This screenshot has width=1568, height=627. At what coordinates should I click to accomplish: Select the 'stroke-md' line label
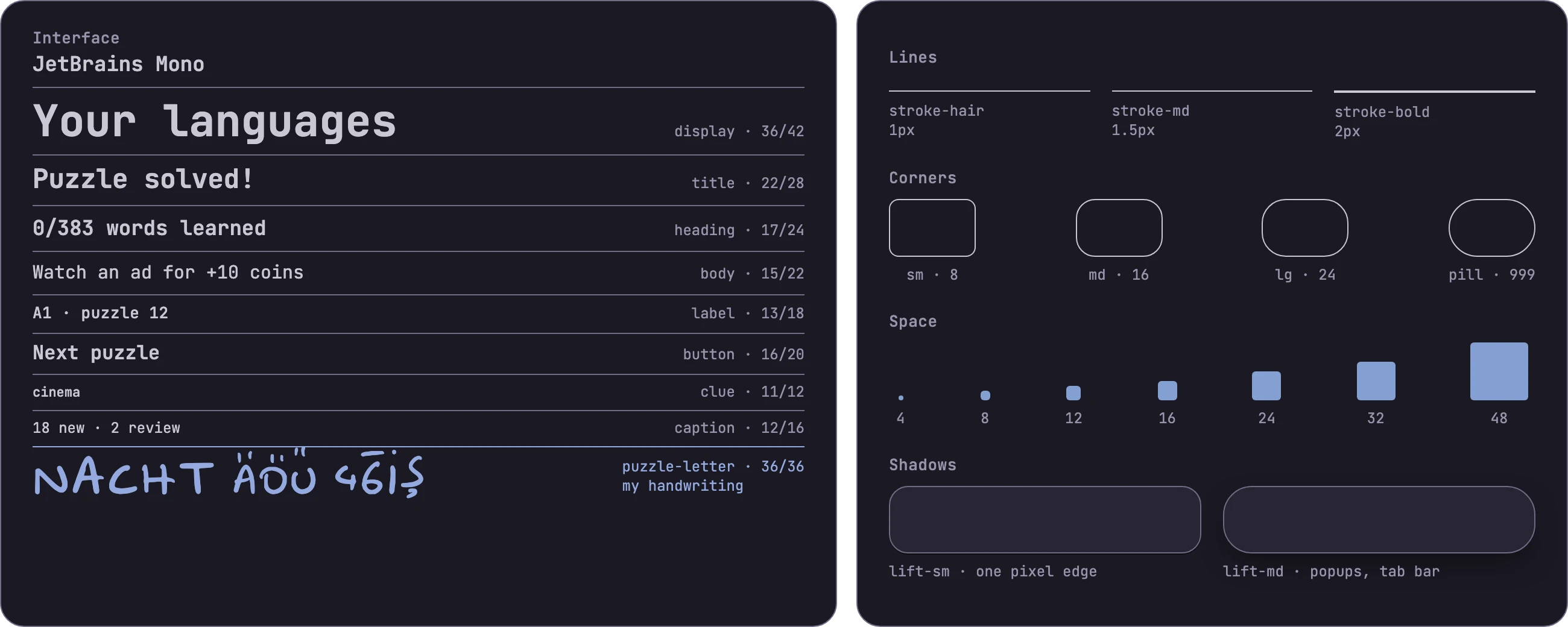(1151, 111)
